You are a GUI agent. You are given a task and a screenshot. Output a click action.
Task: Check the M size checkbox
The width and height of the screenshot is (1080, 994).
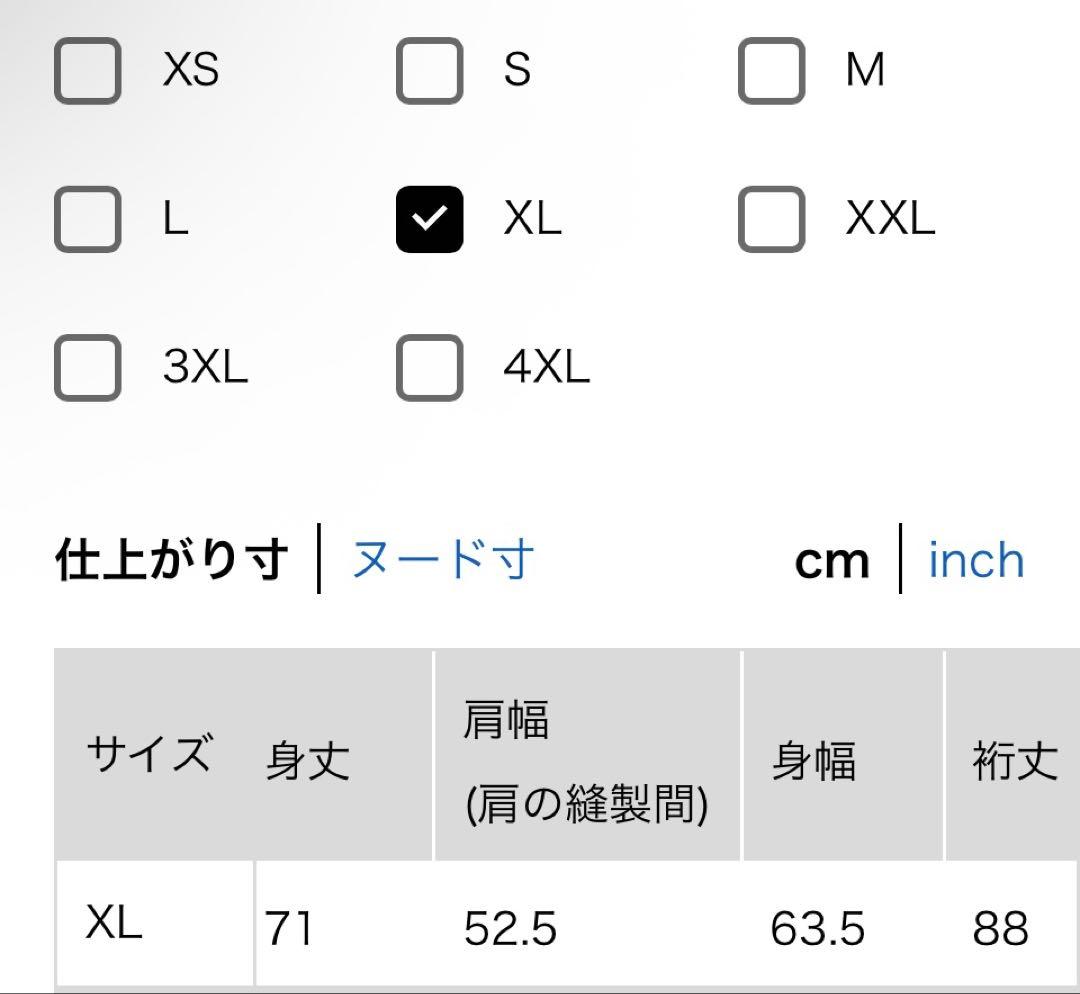(x=771, y=71)
